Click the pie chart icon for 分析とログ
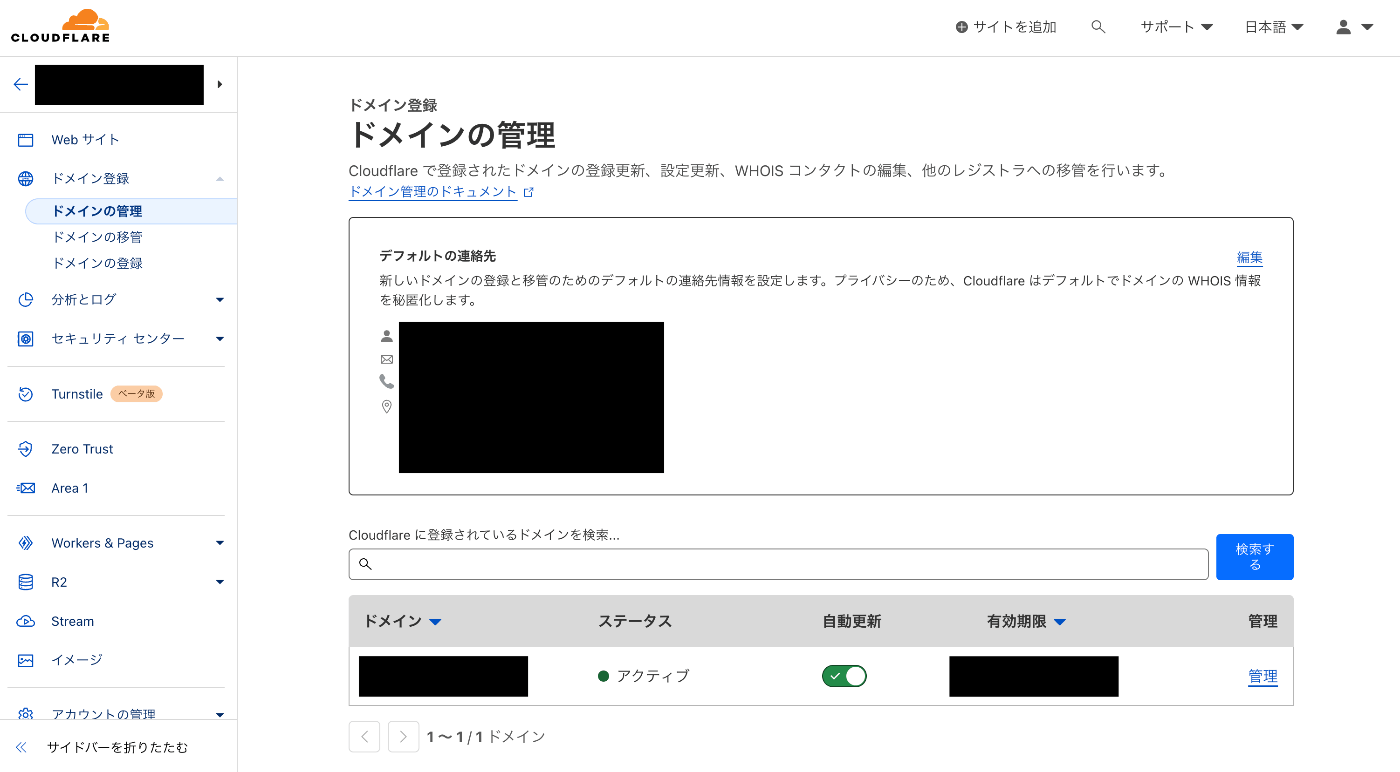 [x=26, y=300]
